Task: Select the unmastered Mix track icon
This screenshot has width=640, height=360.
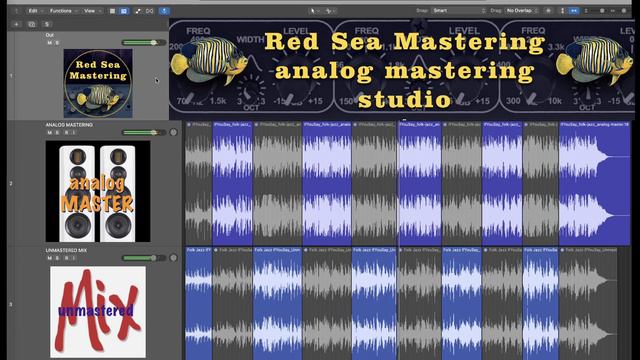Action: [98, 312]
